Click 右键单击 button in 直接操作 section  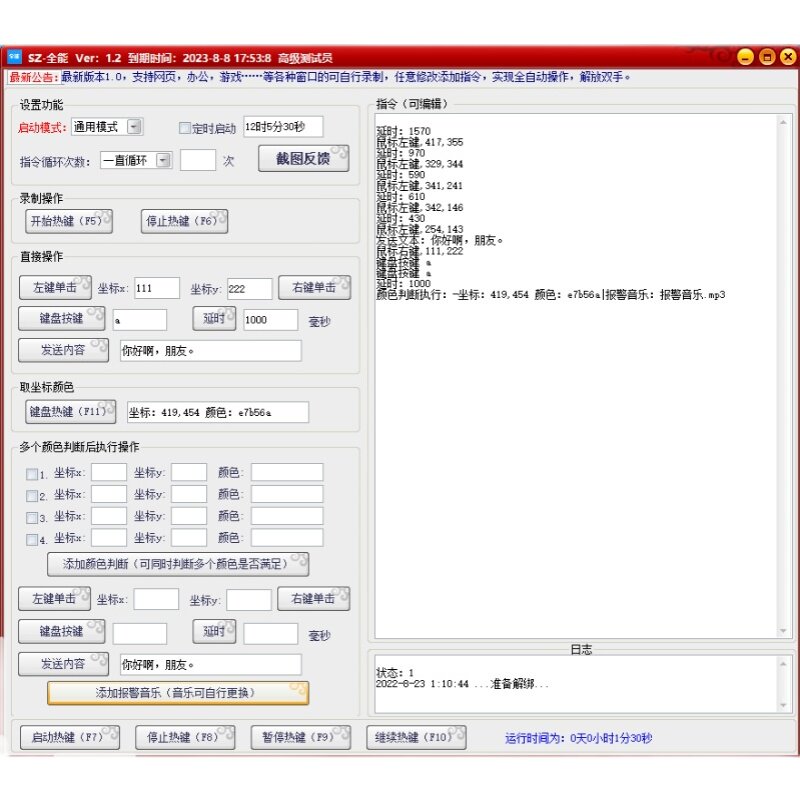coord(314,288)
